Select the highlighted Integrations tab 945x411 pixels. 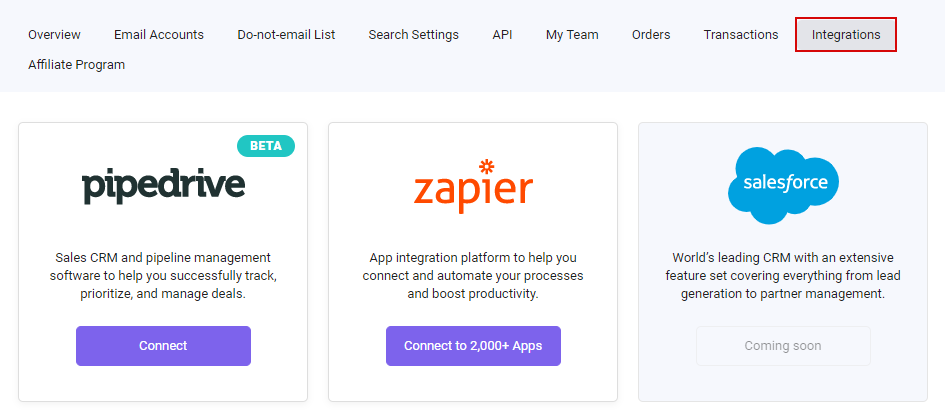point(846,34)
